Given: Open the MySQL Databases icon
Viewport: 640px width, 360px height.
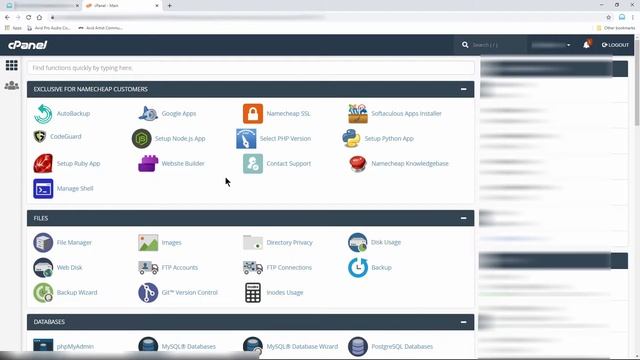Looking at the screenshot, I should pos(148,346).
